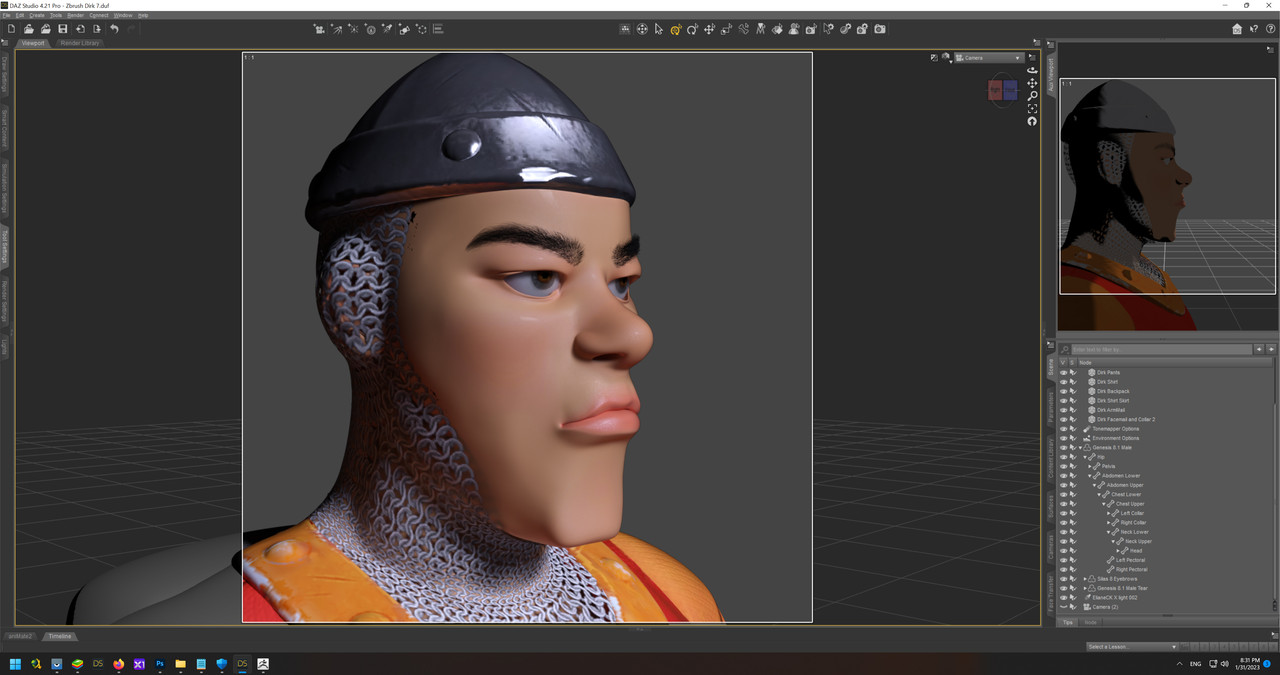Click the Save file floppy icon
This screenshot has width=1280, height=675.
tap(63, 29)
